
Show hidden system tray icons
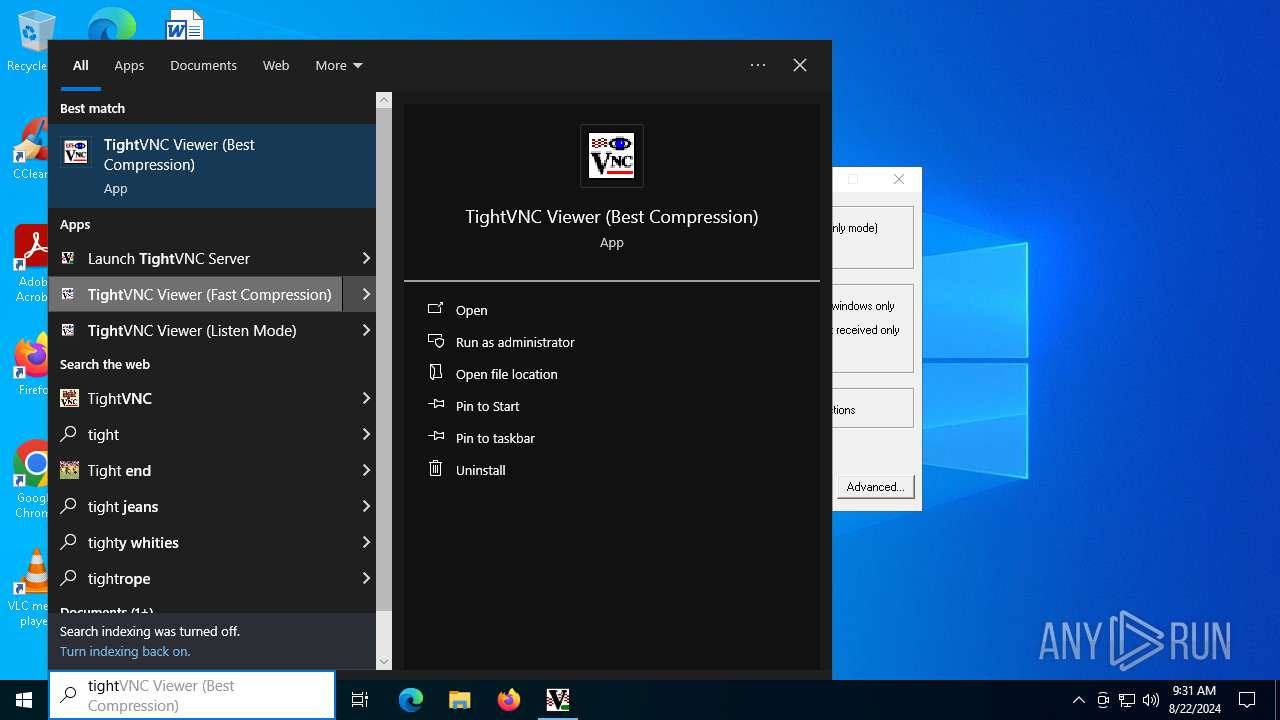1078,700
